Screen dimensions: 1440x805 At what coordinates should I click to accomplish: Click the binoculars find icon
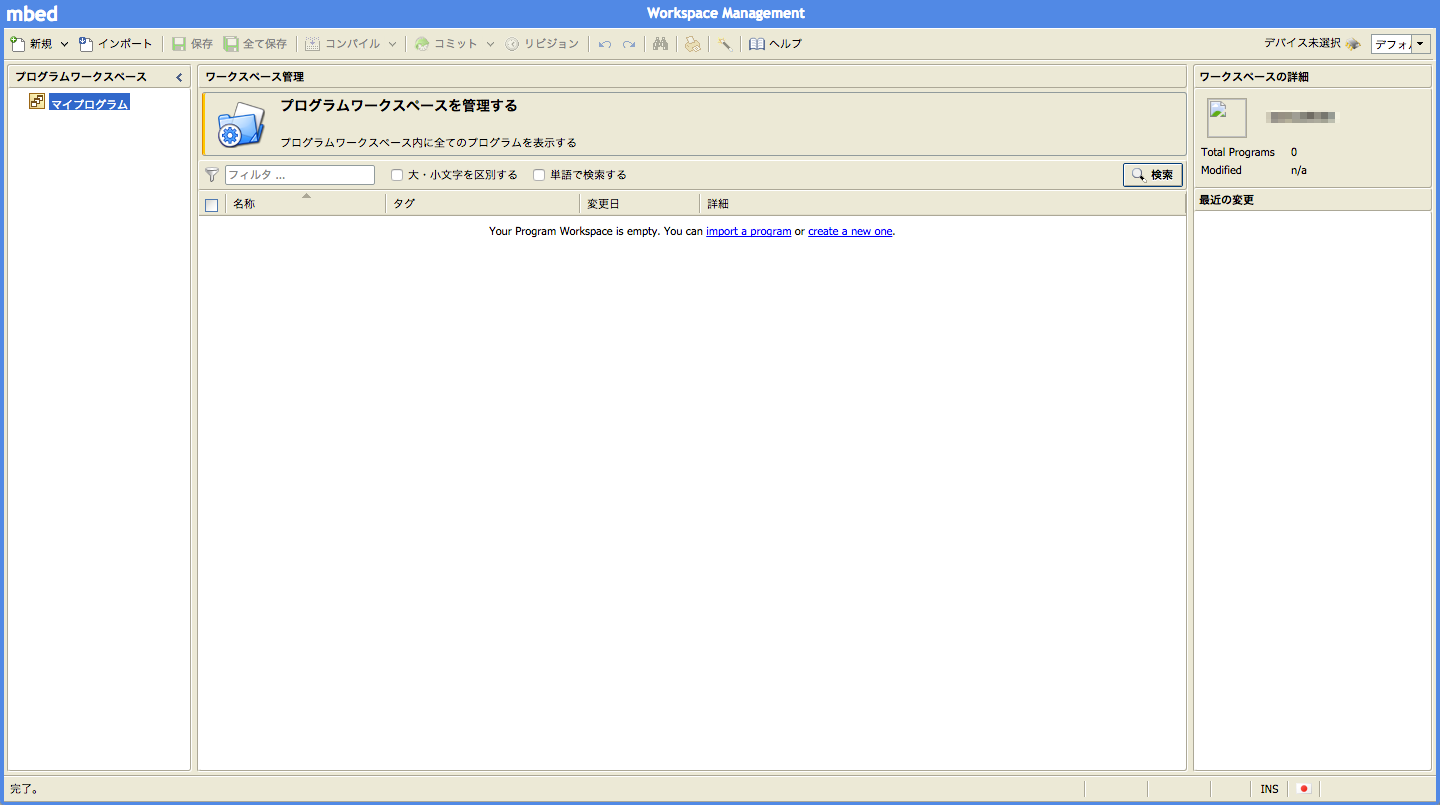[x=660, y=43]
